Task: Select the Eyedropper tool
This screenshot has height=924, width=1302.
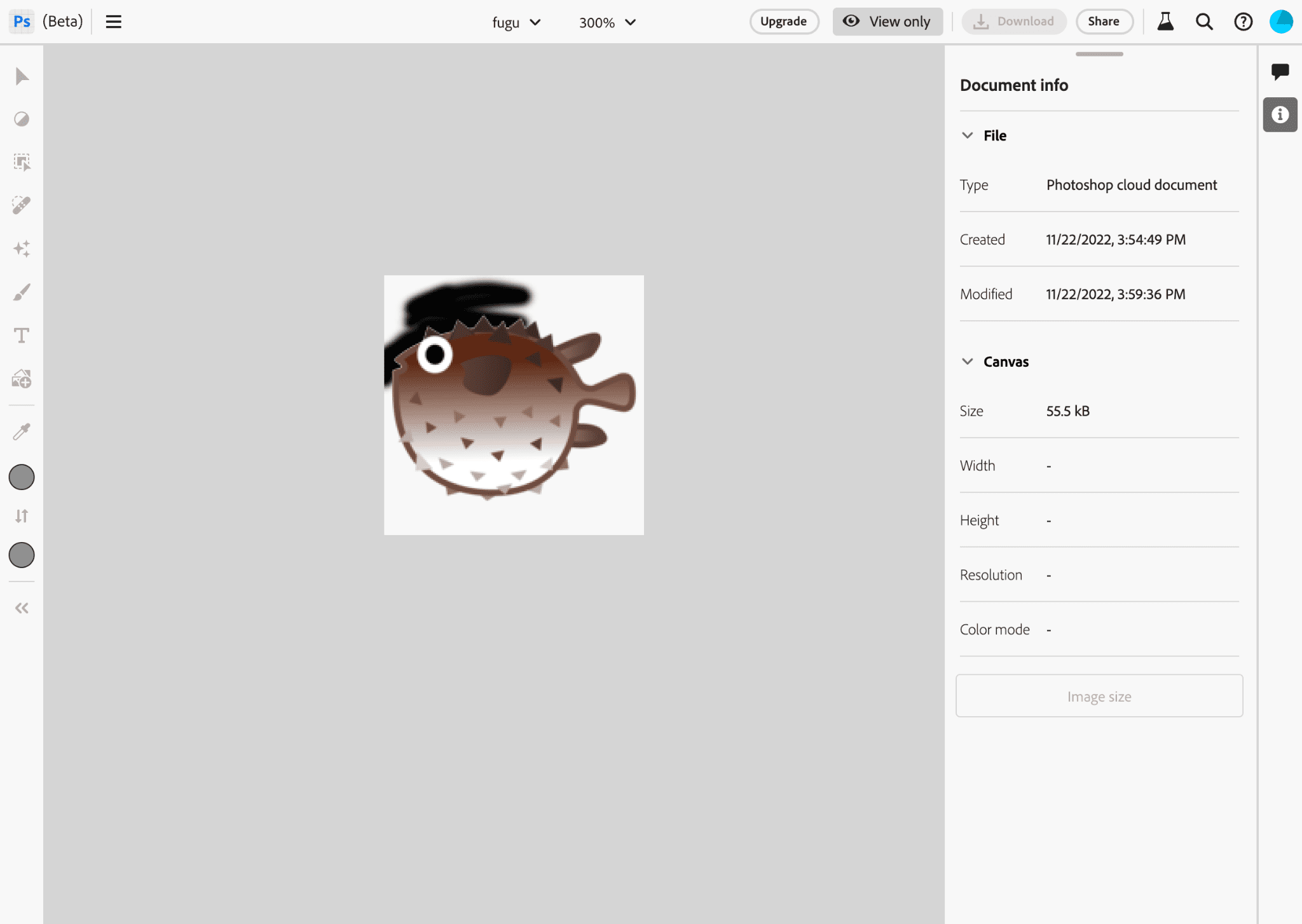Action: pos(22,432)
